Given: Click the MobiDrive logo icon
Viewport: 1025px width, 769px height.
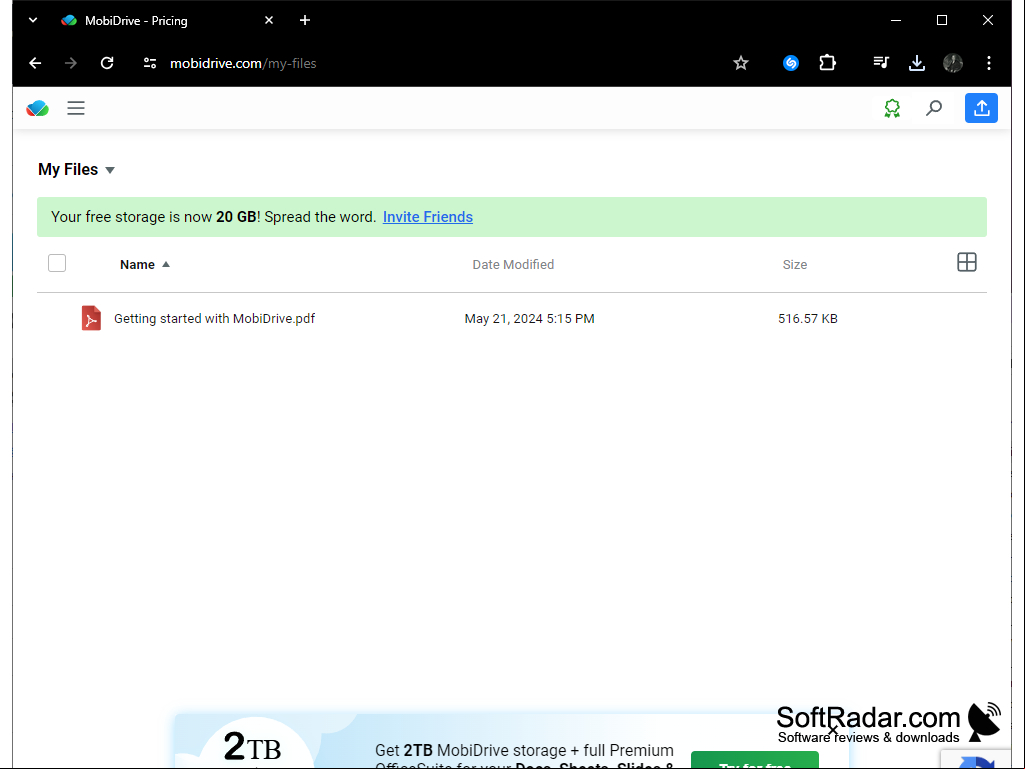Looking at the screenshot, I should [x=37, y=108].
